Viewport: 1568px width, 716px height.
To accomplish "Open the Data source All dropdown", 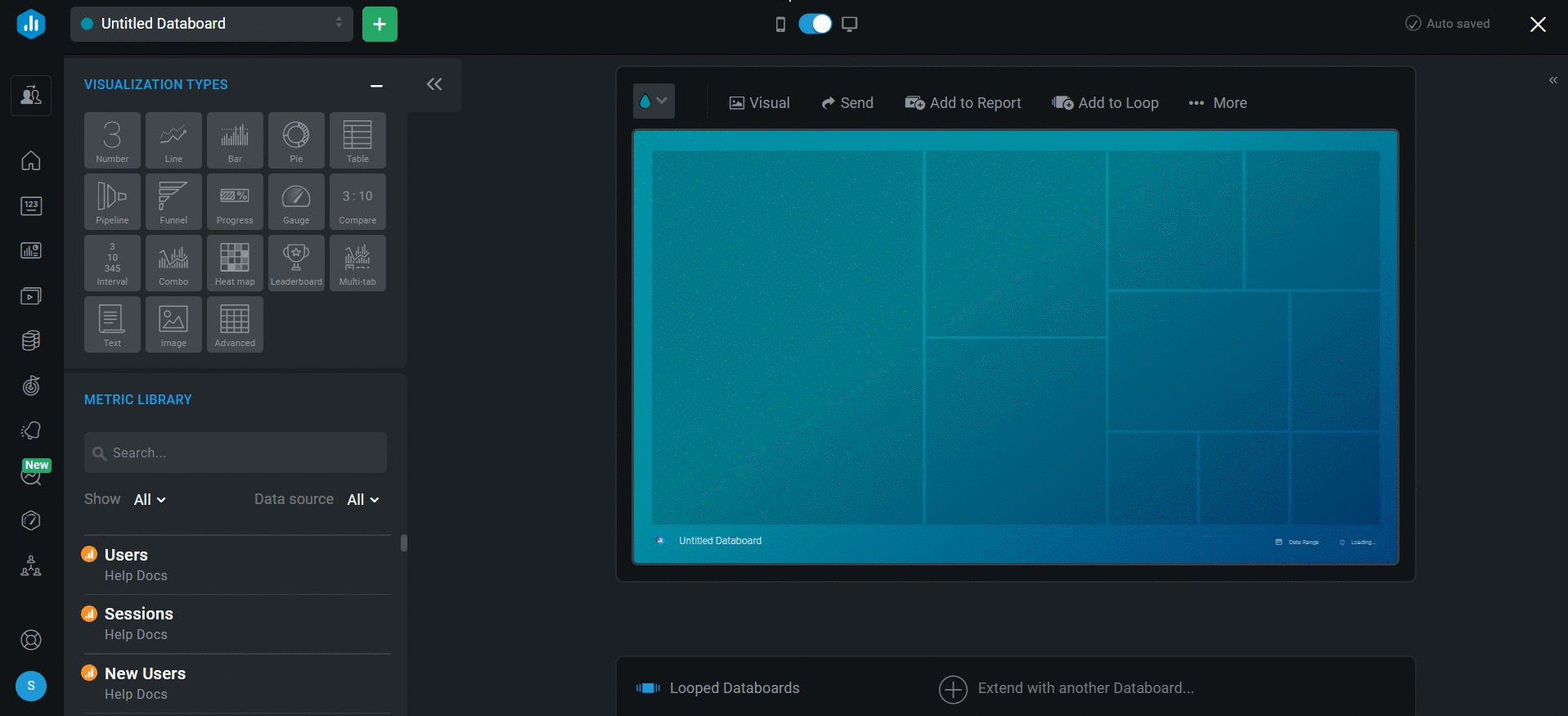I will 363,500.
